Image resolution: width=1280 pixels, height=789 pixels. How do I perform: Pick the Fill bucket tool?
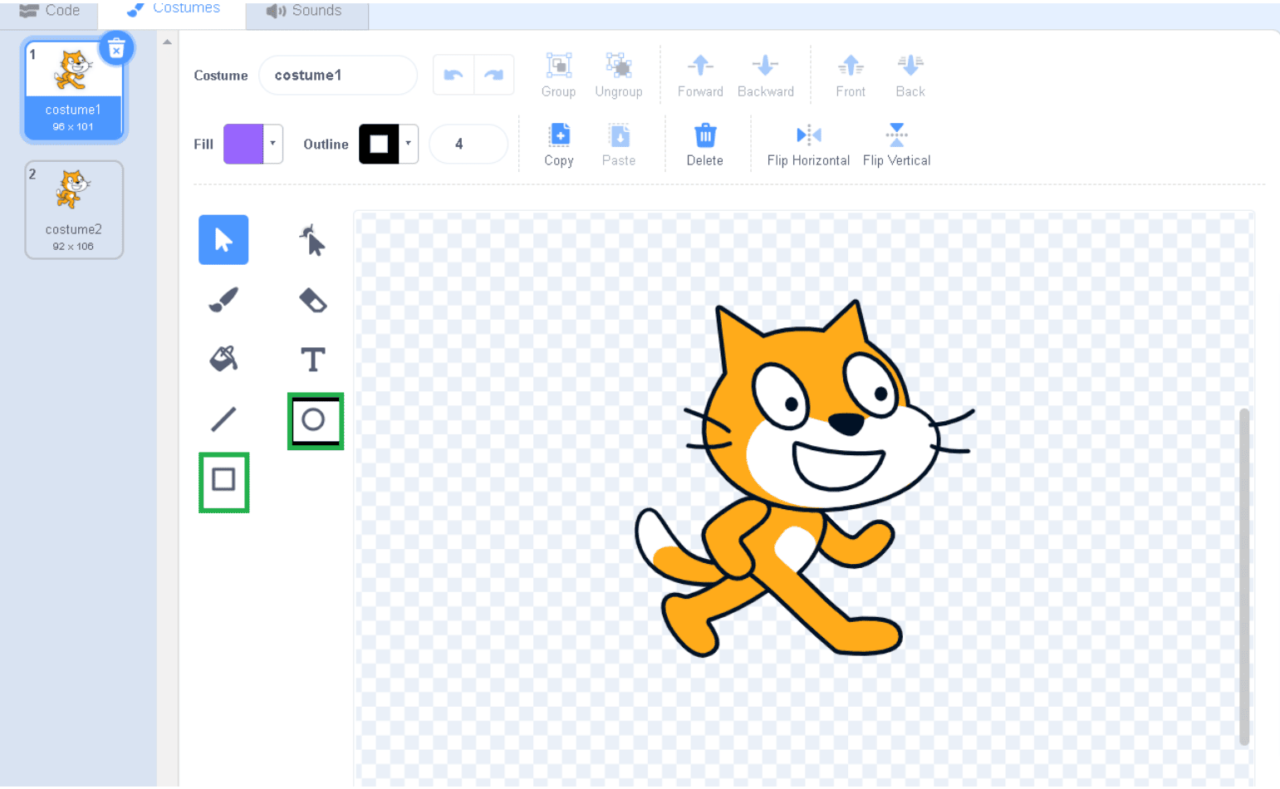[223, 359]
